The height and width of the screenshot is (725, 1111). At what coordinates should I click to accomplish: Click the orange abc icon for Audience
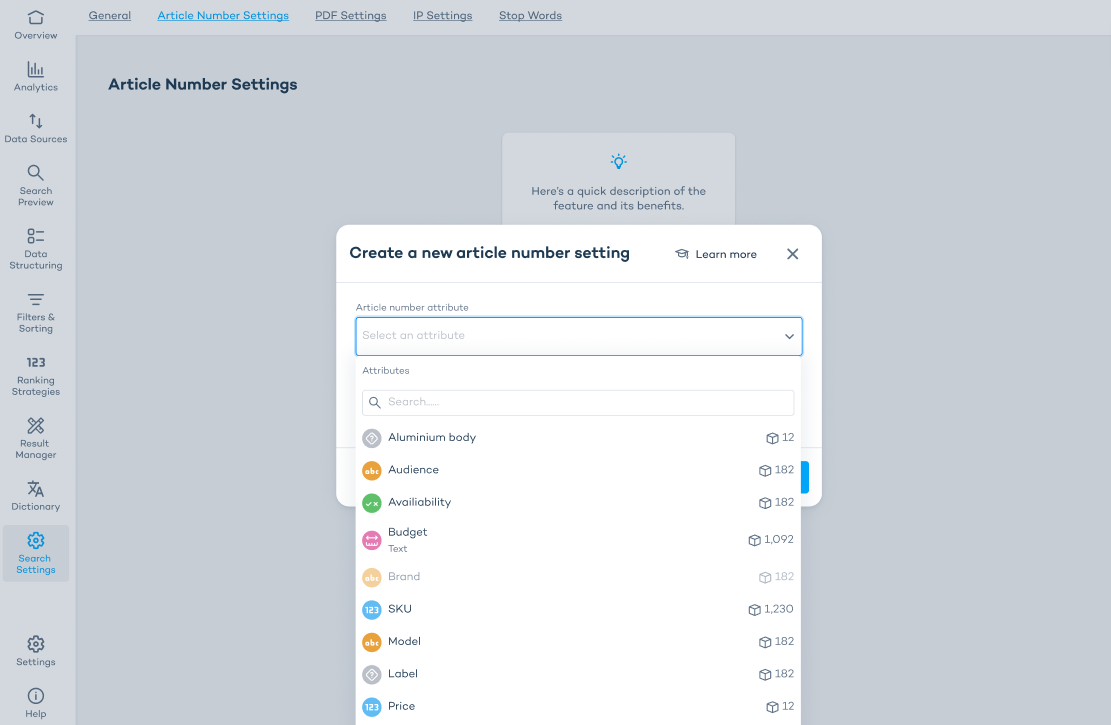click(x=371, y=471)
